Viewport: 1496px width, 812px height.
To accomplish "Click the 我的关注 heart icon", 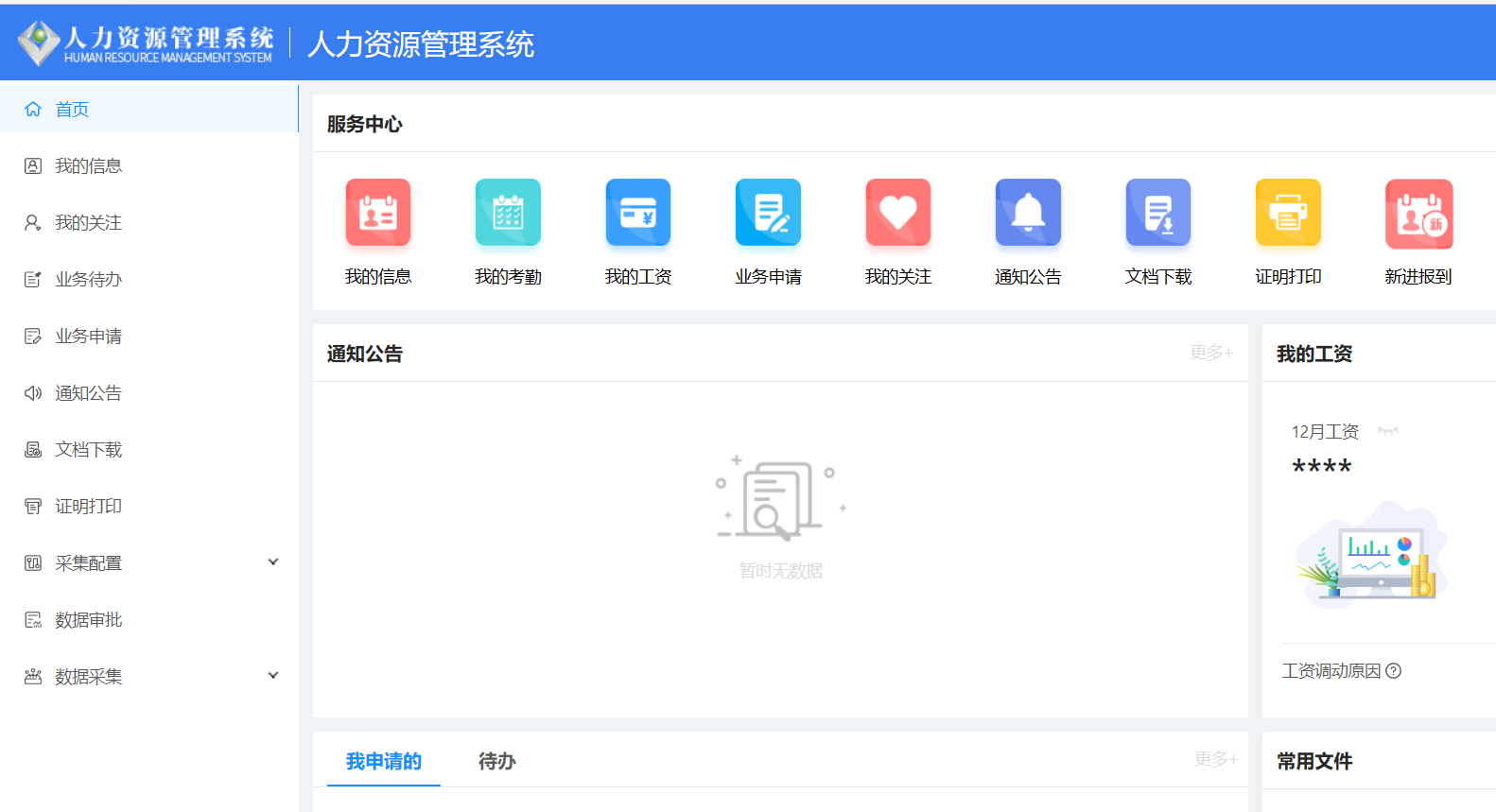I will pos(898,213).
